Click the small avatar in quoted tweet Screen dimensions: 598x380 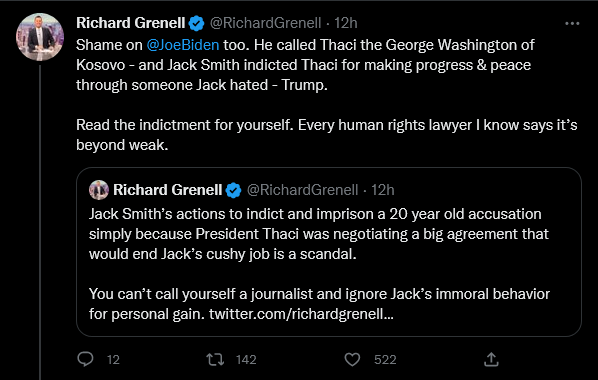(99, 190)
